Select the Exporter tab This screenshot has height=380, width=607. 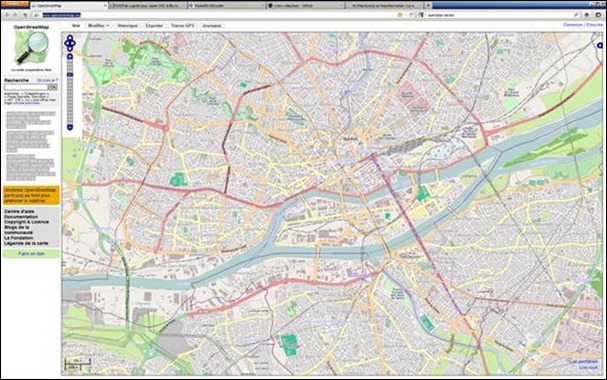(x=154, y=26)
